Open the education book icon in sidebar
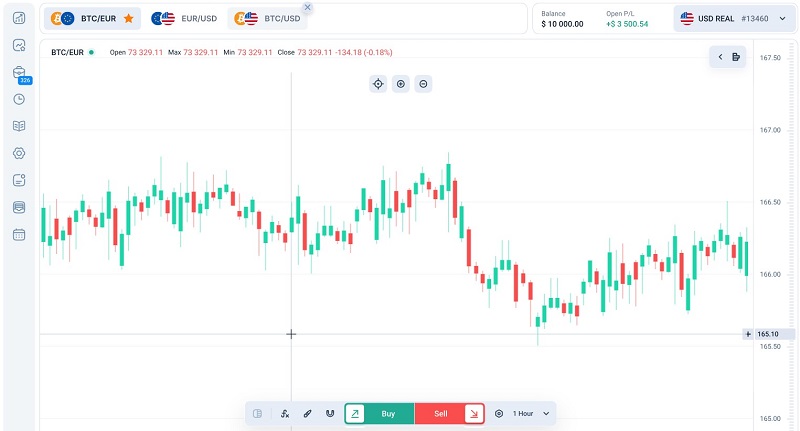This screenshot has height=431, width=800. click(19, 126)
